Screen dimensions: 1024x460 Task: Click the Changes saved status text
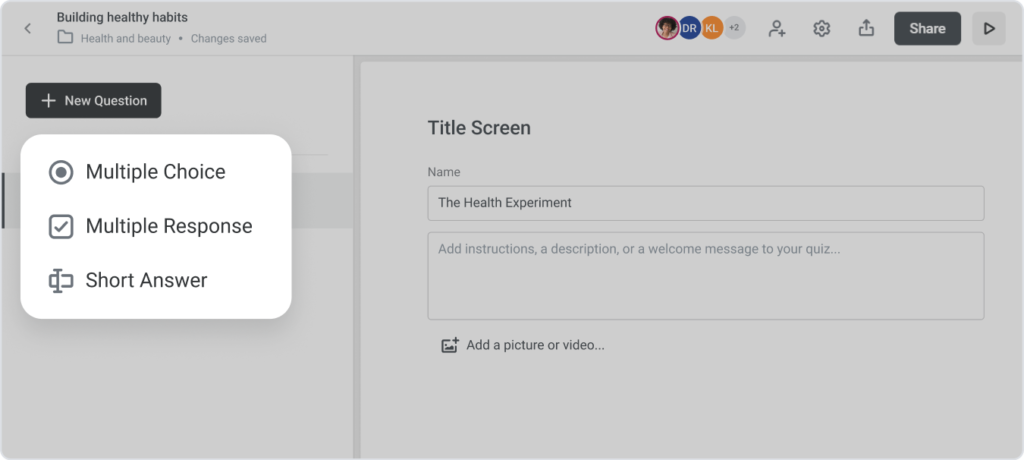229,39
